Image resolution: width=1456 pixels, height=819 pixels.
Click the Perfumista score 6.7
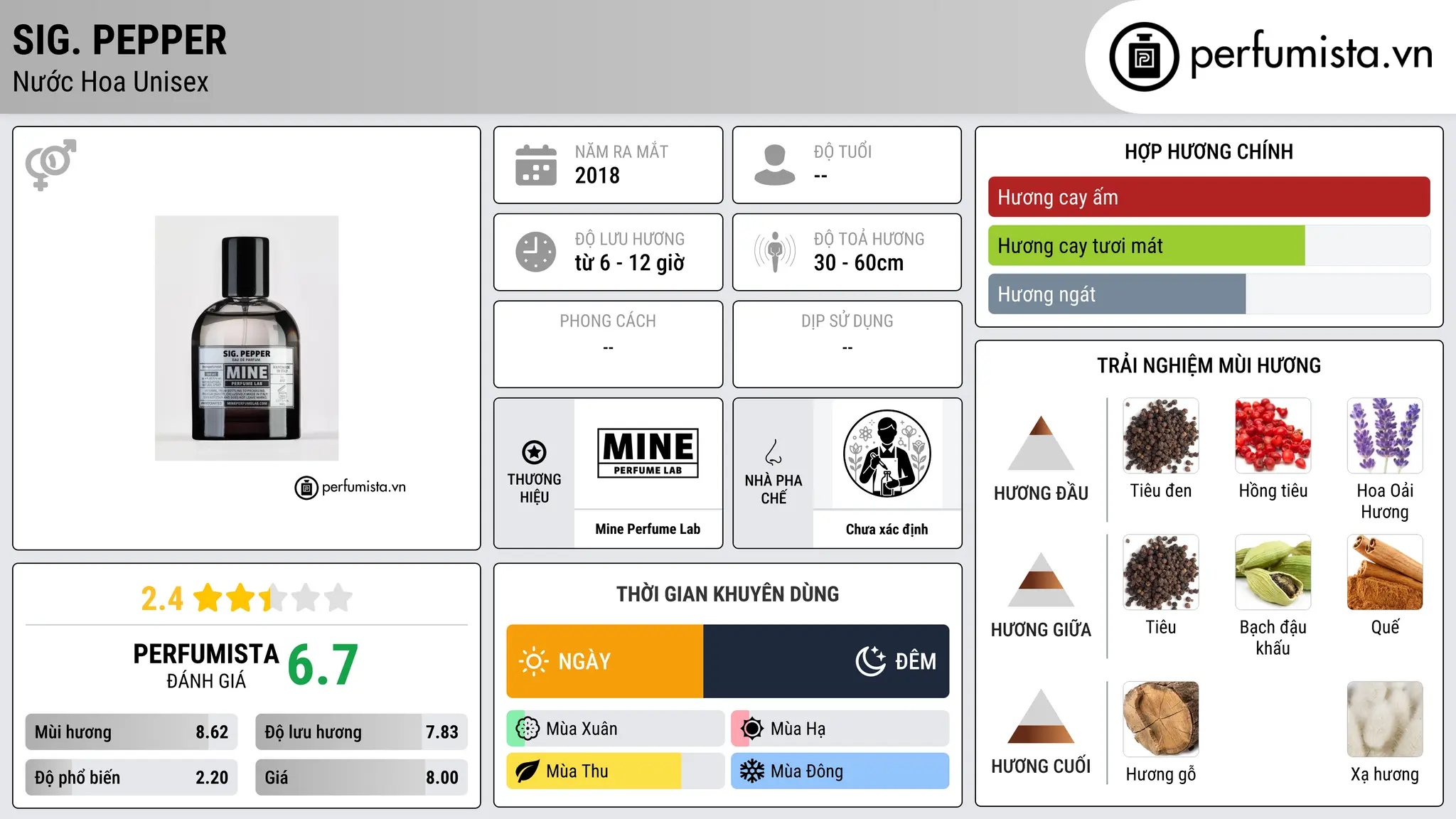coord(323,665)
